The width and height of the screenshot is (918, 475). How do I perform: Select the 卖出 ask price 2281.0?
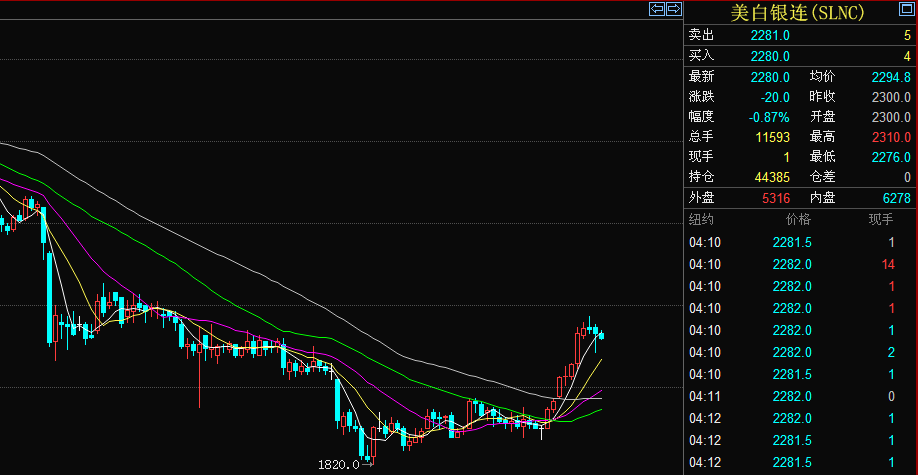coord(770,35)
